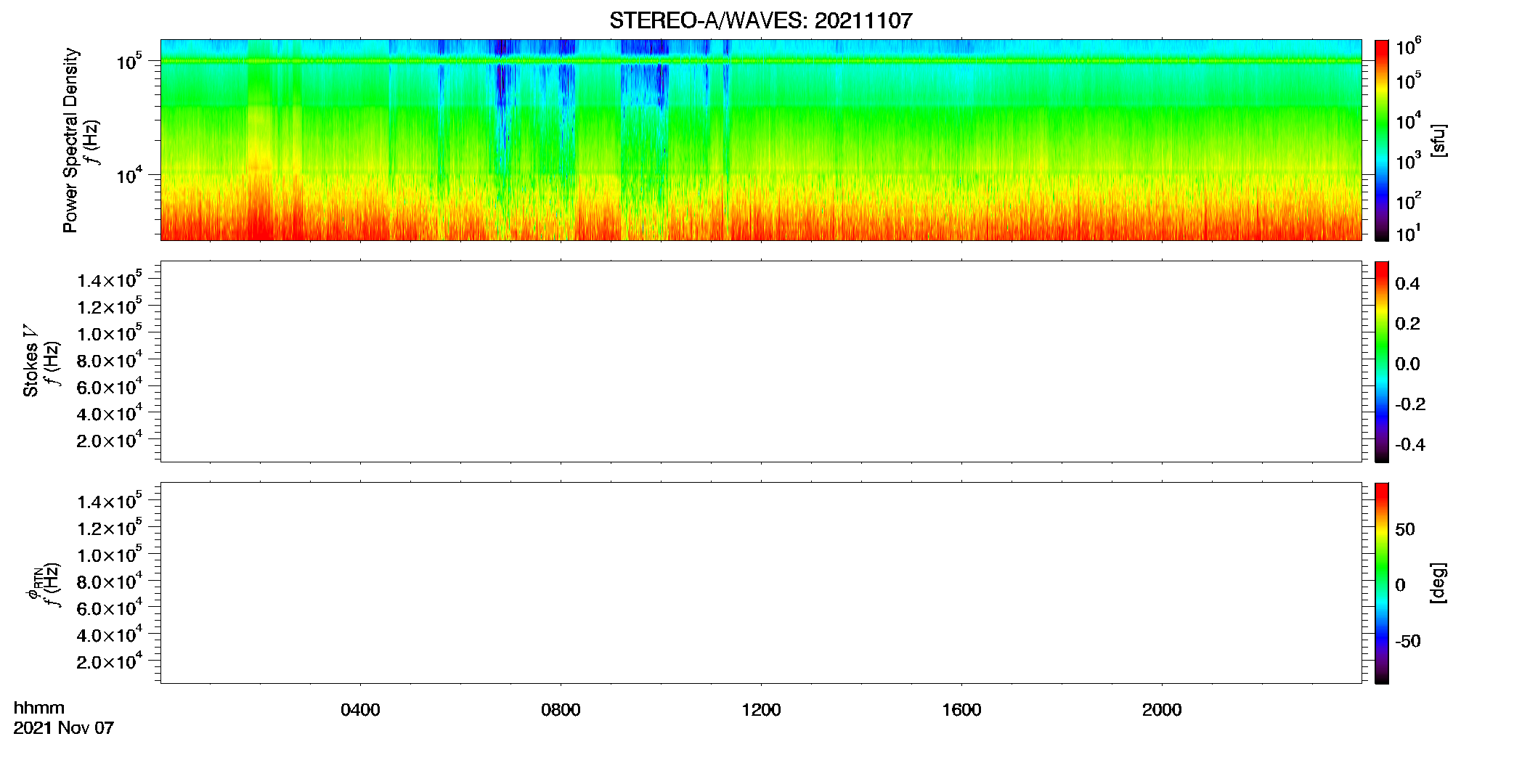Click the phi RTN degrees colorbar
The height and width of the screenshot is (784, 1522).
tap(1382, 583)
